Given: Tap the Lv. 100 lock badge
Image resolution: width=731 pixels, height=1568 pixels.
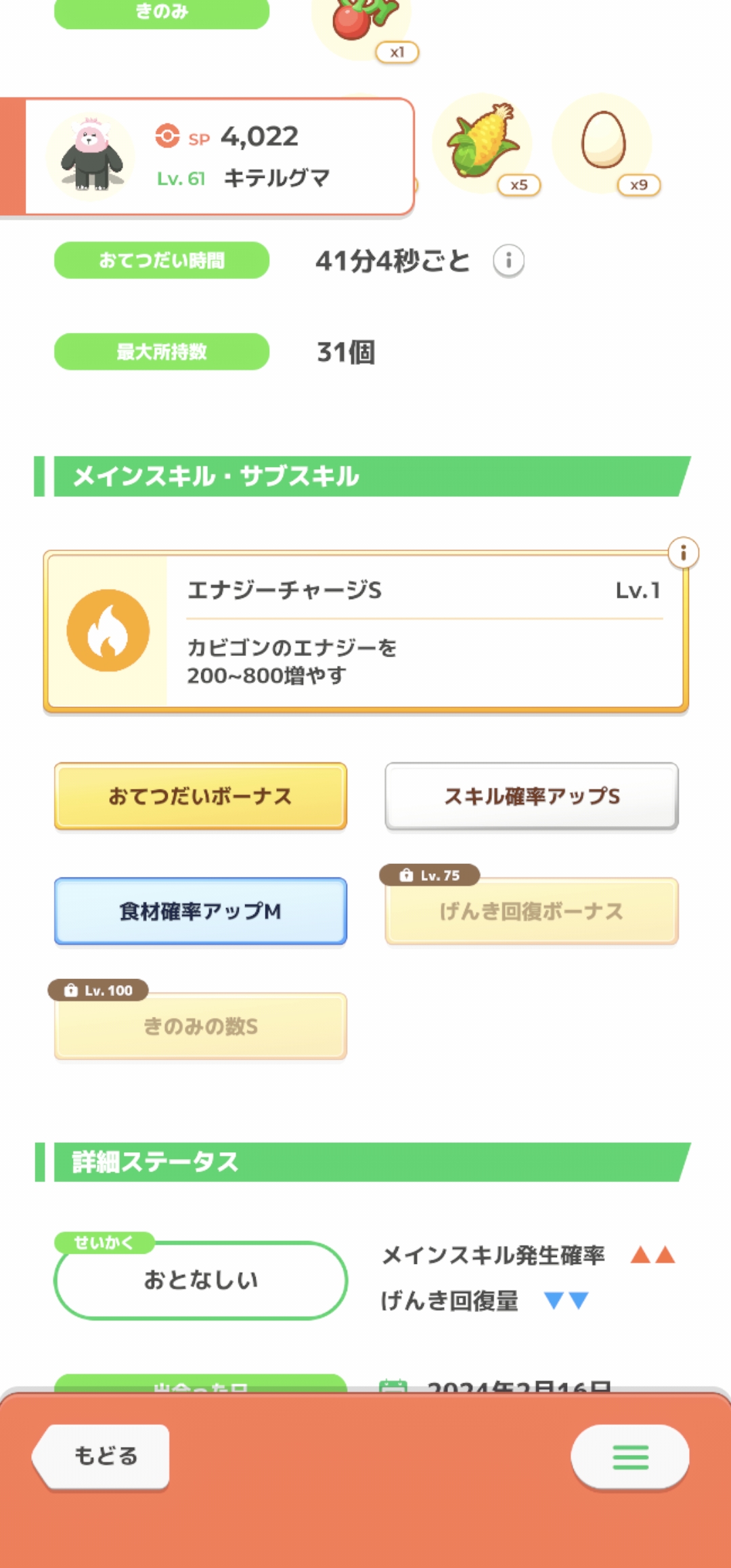Looking at the screenshot, I should coord(99,990).
